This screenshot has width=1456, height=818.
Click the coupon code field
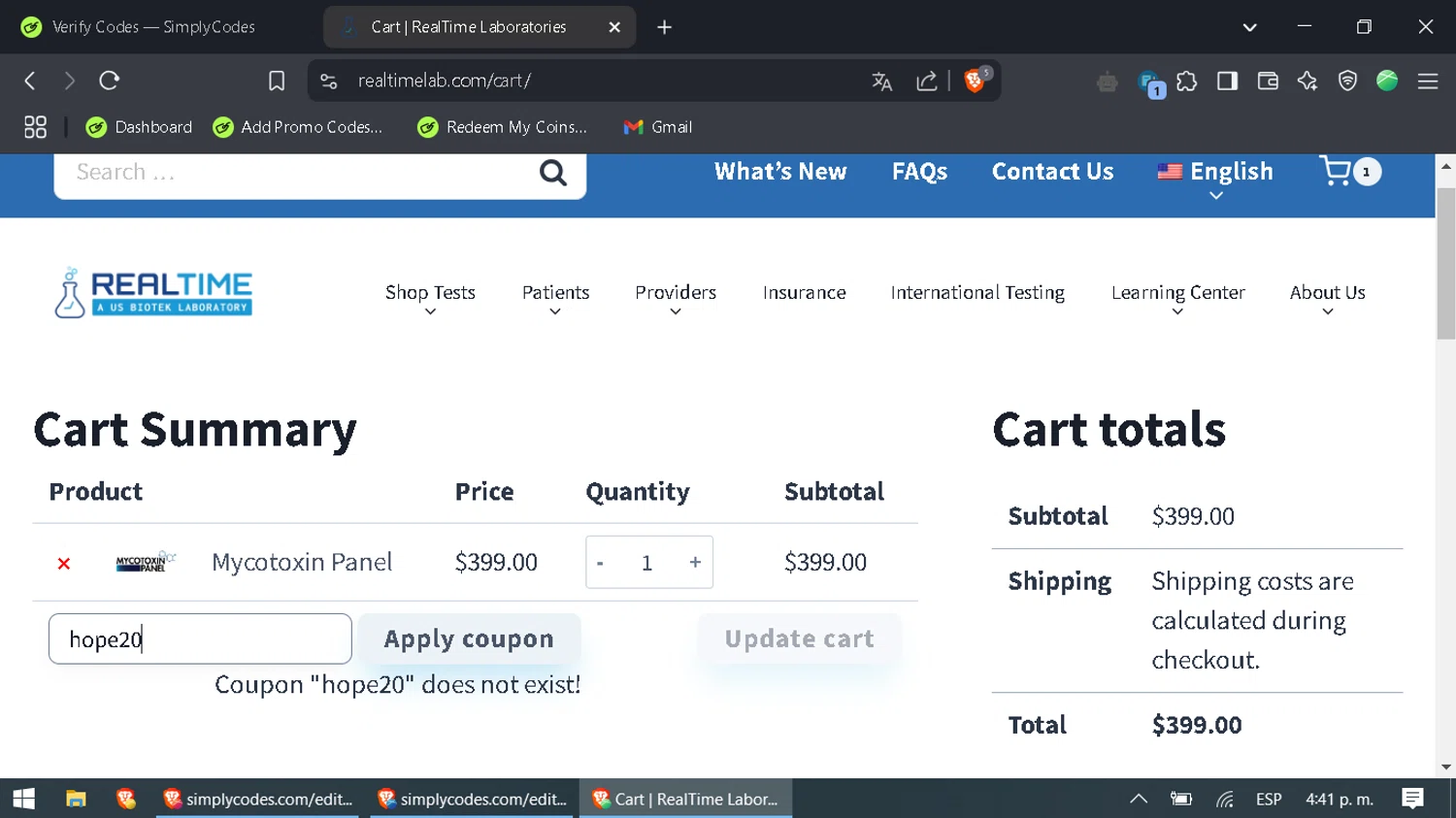(200, 638)
